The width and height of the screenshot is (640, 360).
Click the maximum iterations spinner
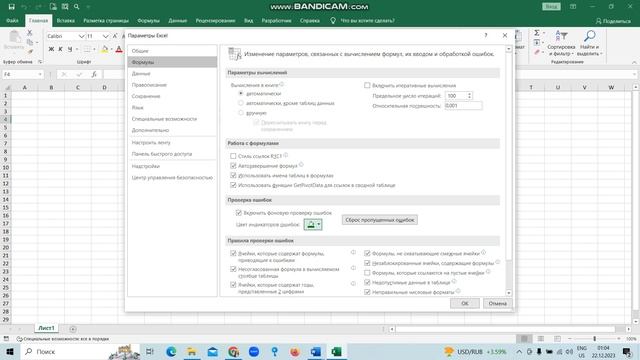tap(469, 96)
